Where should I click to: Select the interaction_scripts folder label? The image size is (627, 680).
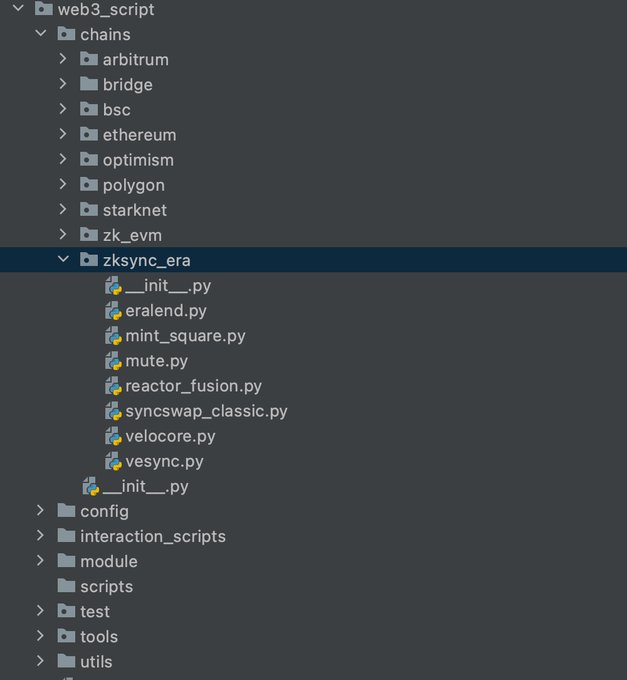153,537
